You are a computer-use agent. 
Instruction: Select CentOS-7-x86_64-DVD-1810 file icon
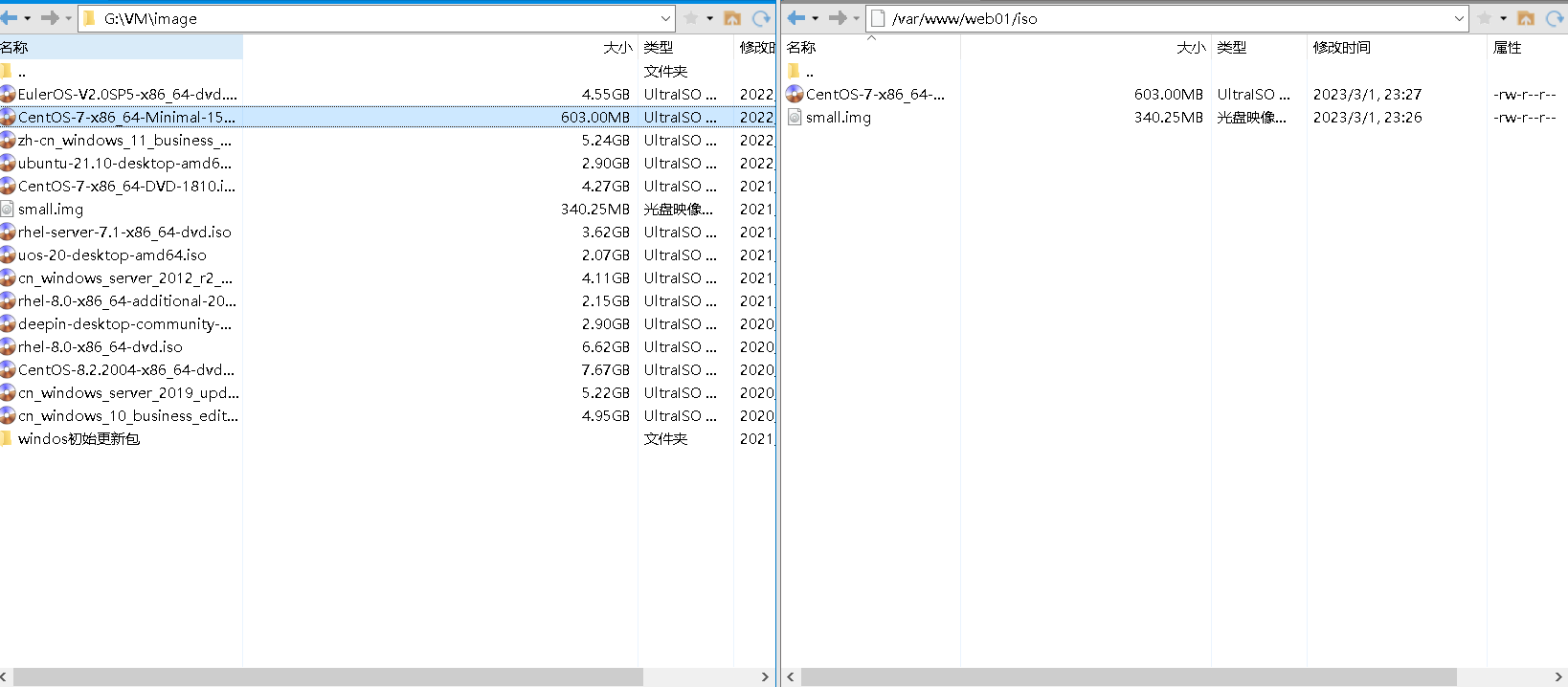click(8, 186)
